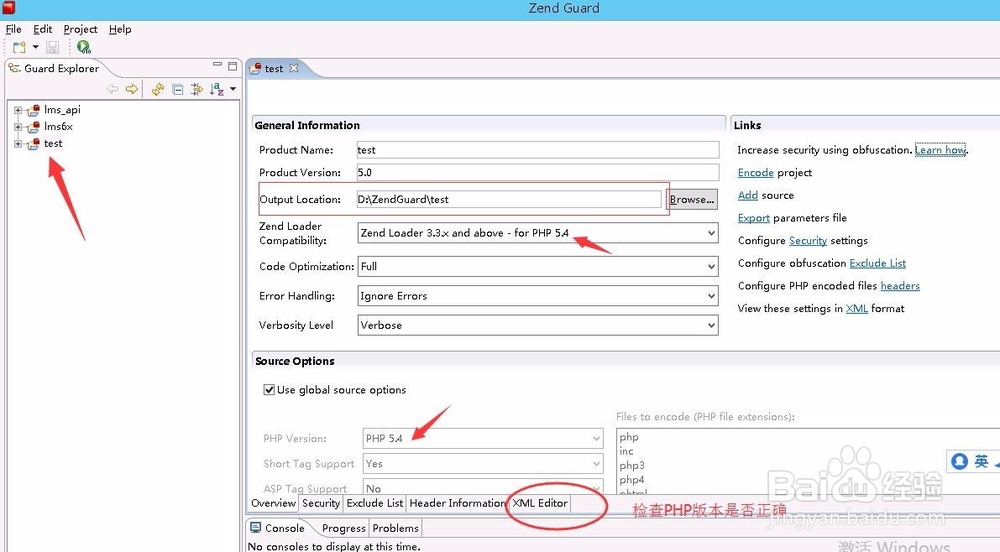The height and width of the screenshot is (552, 1000).
Task: Select php4 in Files to encode list
Action: (x=632, y=479)
